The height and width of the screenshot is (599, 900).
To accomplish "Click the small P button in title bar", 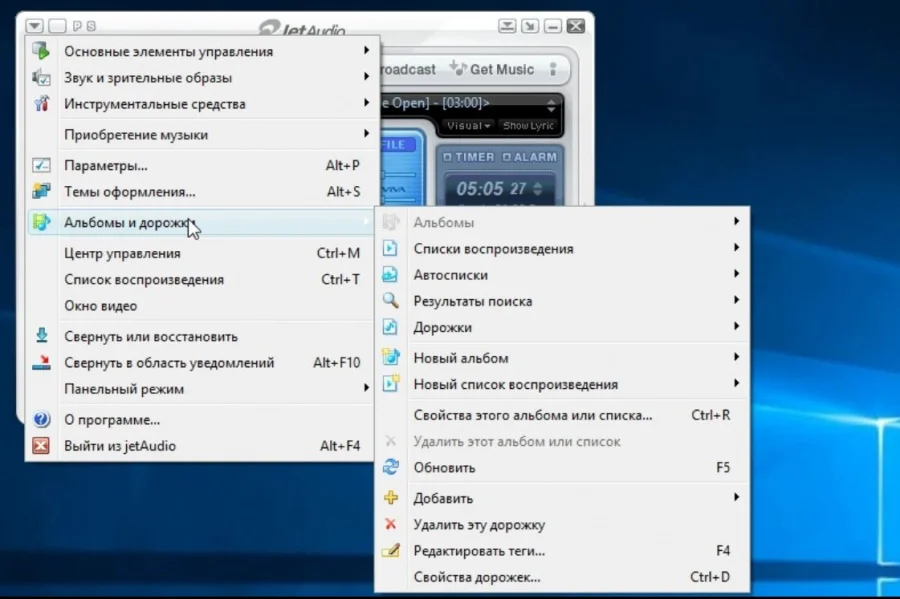I will pyautogui.click(x=77, y=26).
